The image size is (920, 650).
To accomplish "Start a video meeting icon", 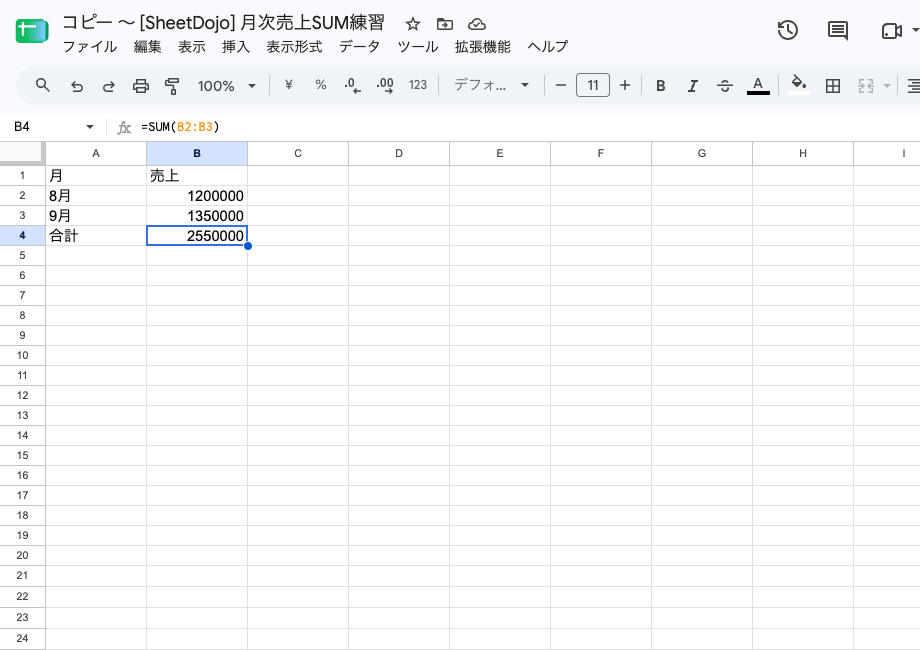I will pyautogui.click(x=891, y=31).
